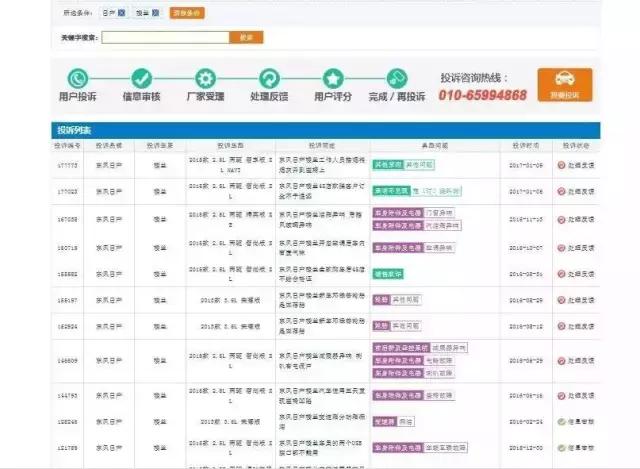Click the 典型问题 column header
The height and width of the screenshot is (469, 640).
pyautogui.click(x=435, y=146)
